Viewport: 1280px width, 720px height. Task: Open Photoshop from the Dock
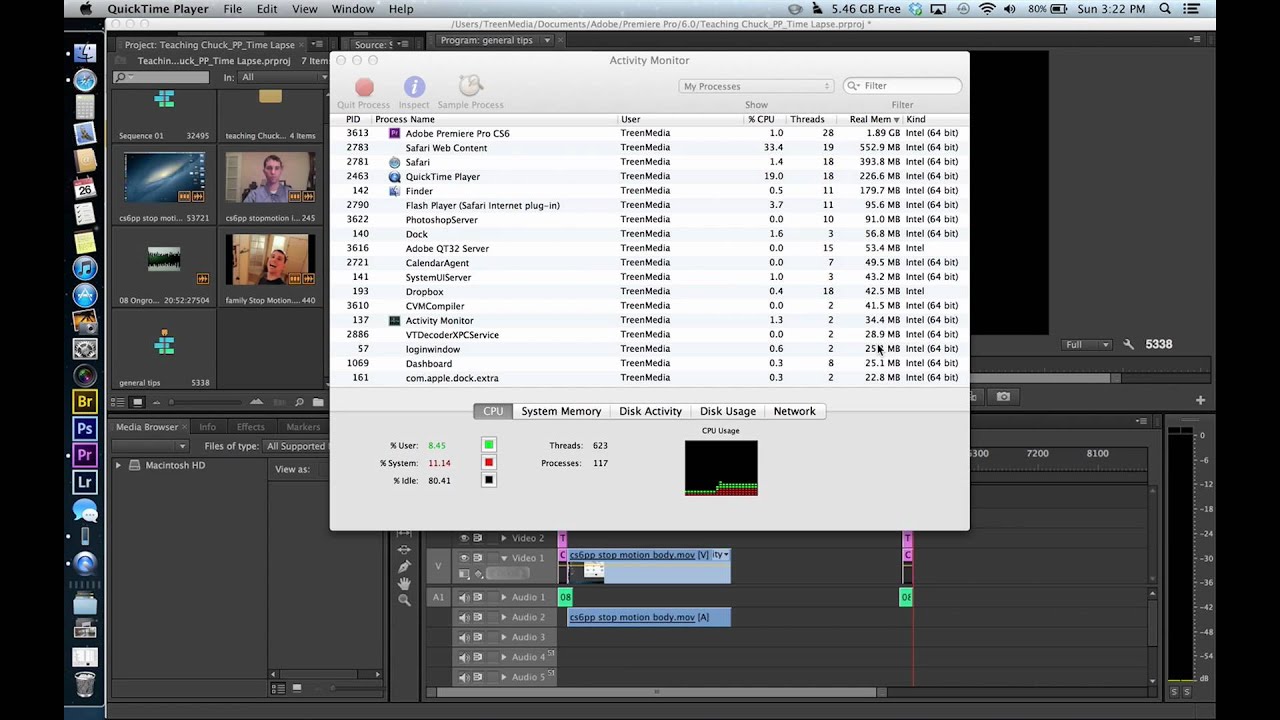(85, 428)
